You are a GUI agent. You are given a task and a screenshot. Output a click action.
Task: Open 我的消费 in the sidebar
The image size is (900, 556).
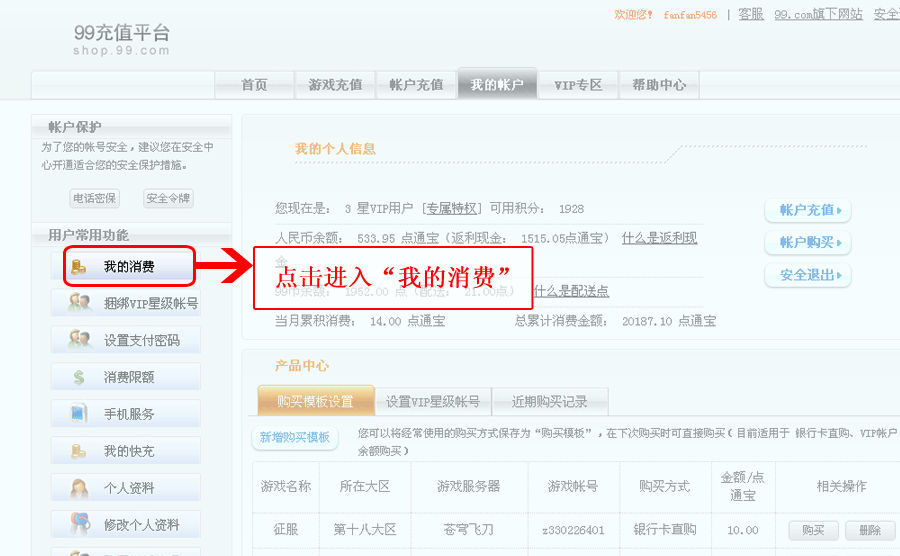point(130,267)
